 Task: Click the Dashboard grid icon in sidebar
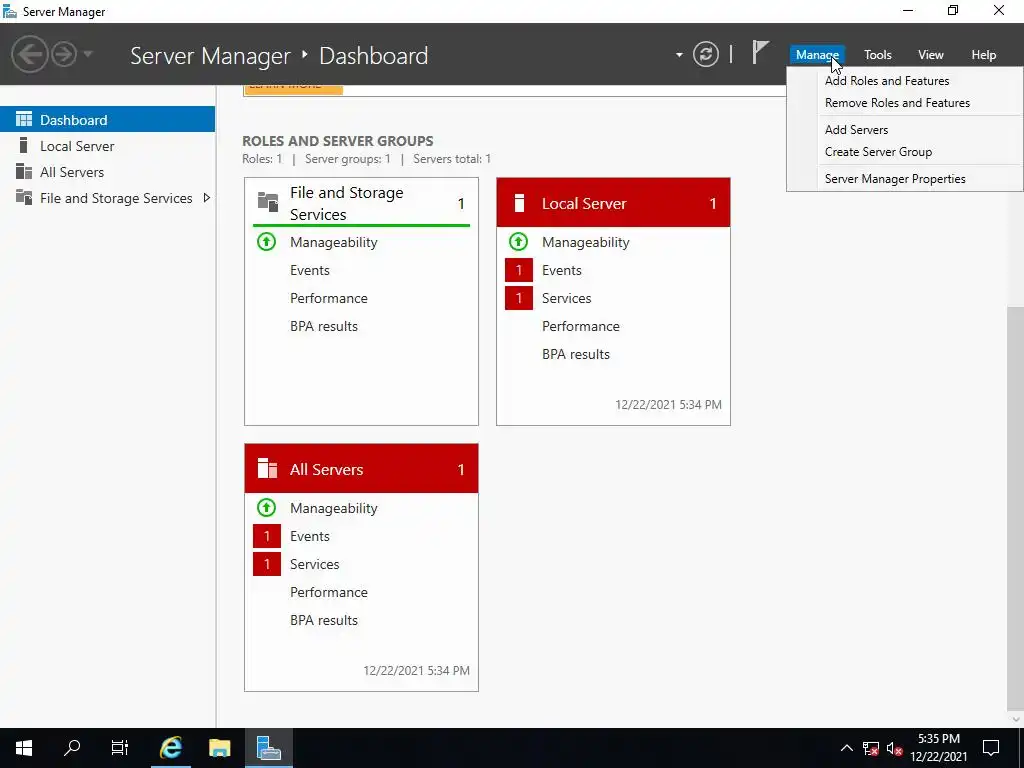pos(24,119)
